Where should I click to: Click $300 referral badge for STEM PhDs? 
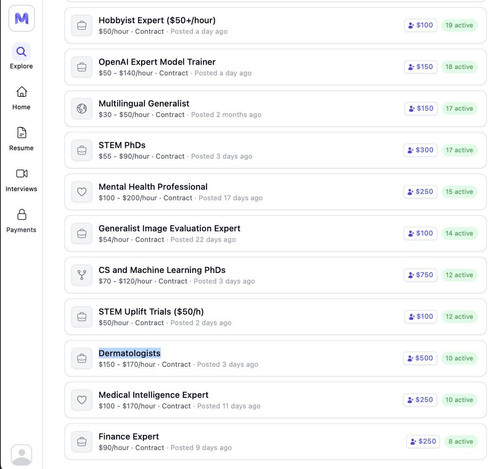click(421, 150)
